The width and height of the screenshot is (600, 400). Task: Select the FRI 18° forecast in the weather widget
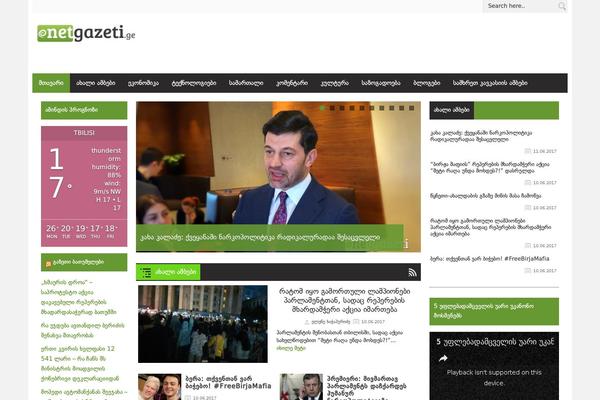pyautogui.click(x=110, y=231)
